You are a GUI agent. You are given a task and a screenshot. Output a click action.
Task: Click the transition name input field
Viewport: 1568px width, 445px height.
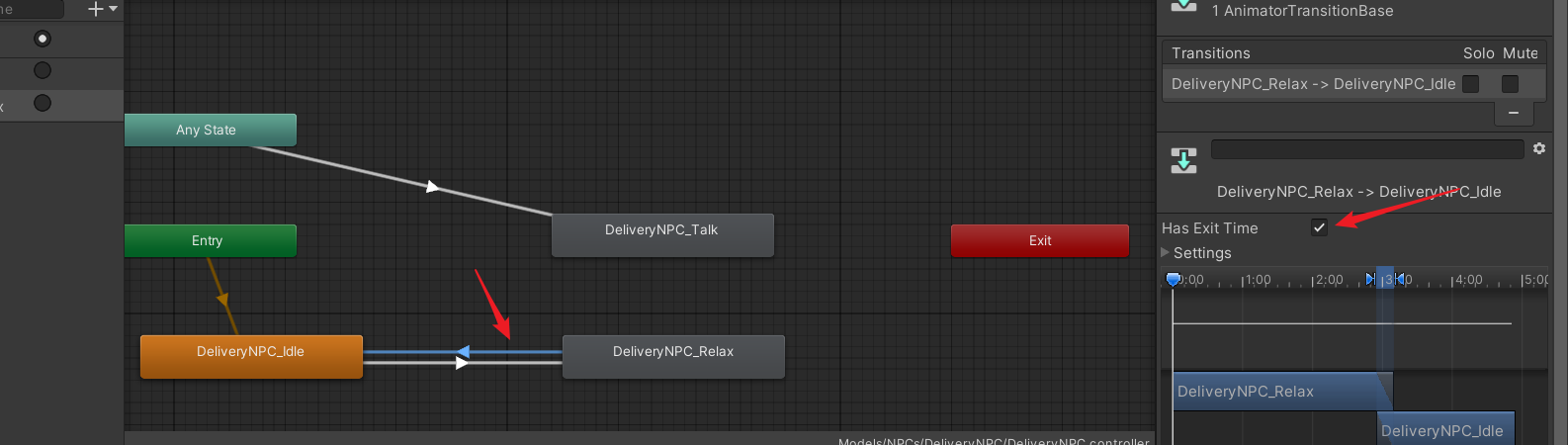(1366, 149)
